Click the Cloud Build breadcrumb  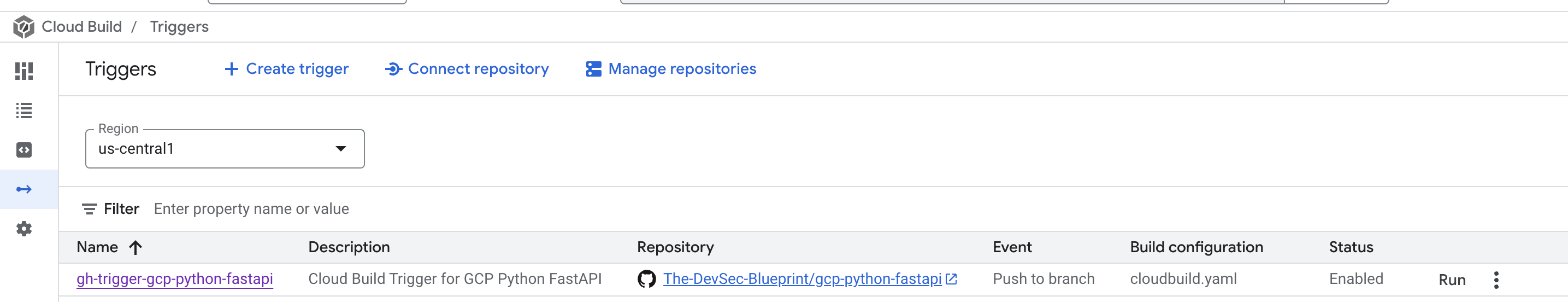coord(81,27)
